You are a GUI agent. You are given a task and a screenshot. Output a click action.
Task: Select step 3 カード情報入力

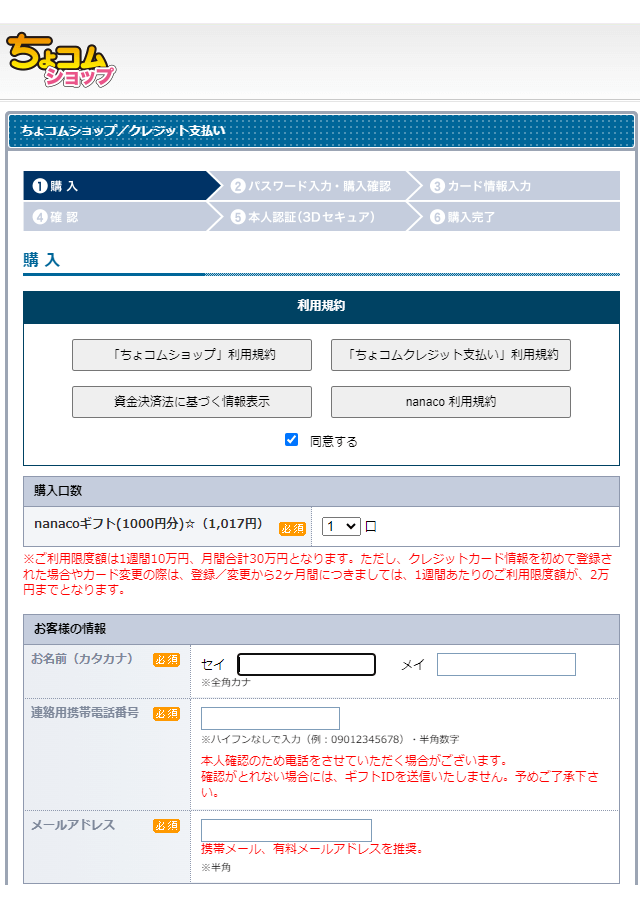coord(514,186)
